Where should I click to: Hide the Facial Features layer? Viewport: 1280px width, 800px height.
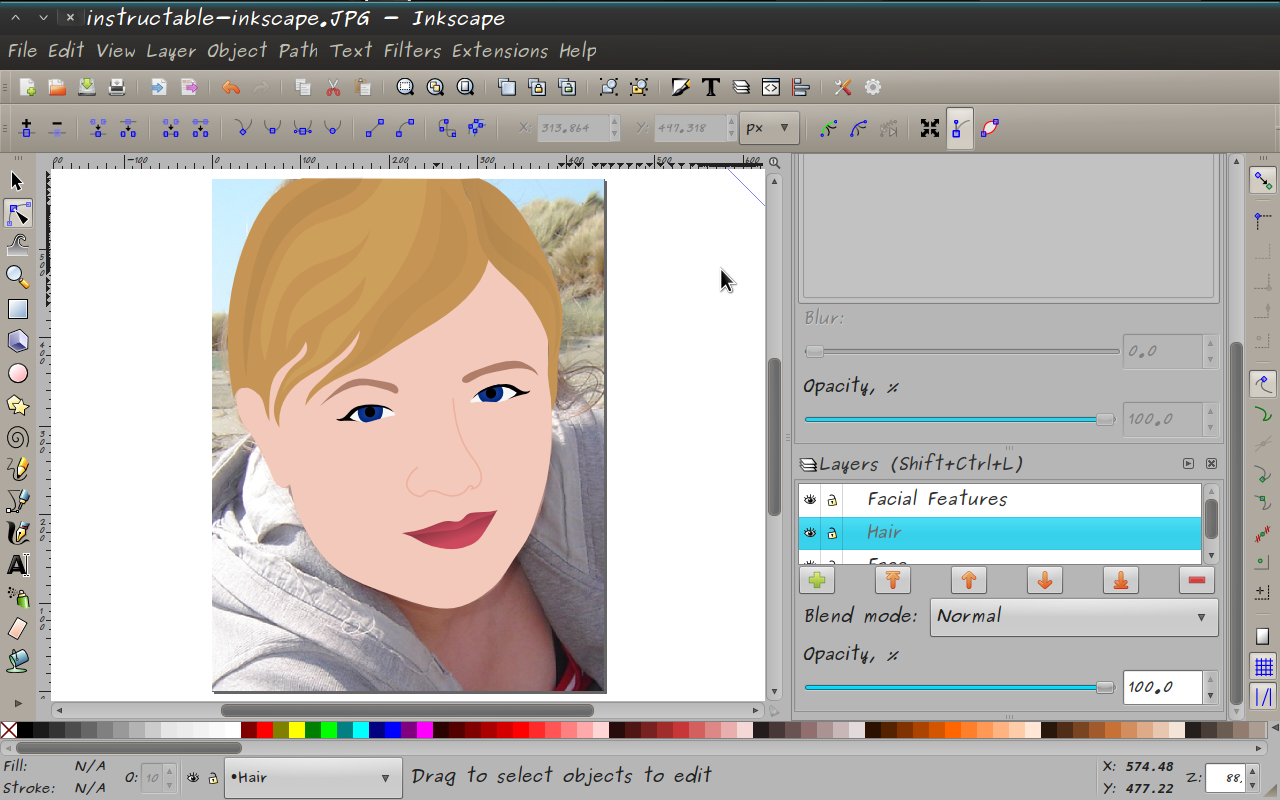809,498
